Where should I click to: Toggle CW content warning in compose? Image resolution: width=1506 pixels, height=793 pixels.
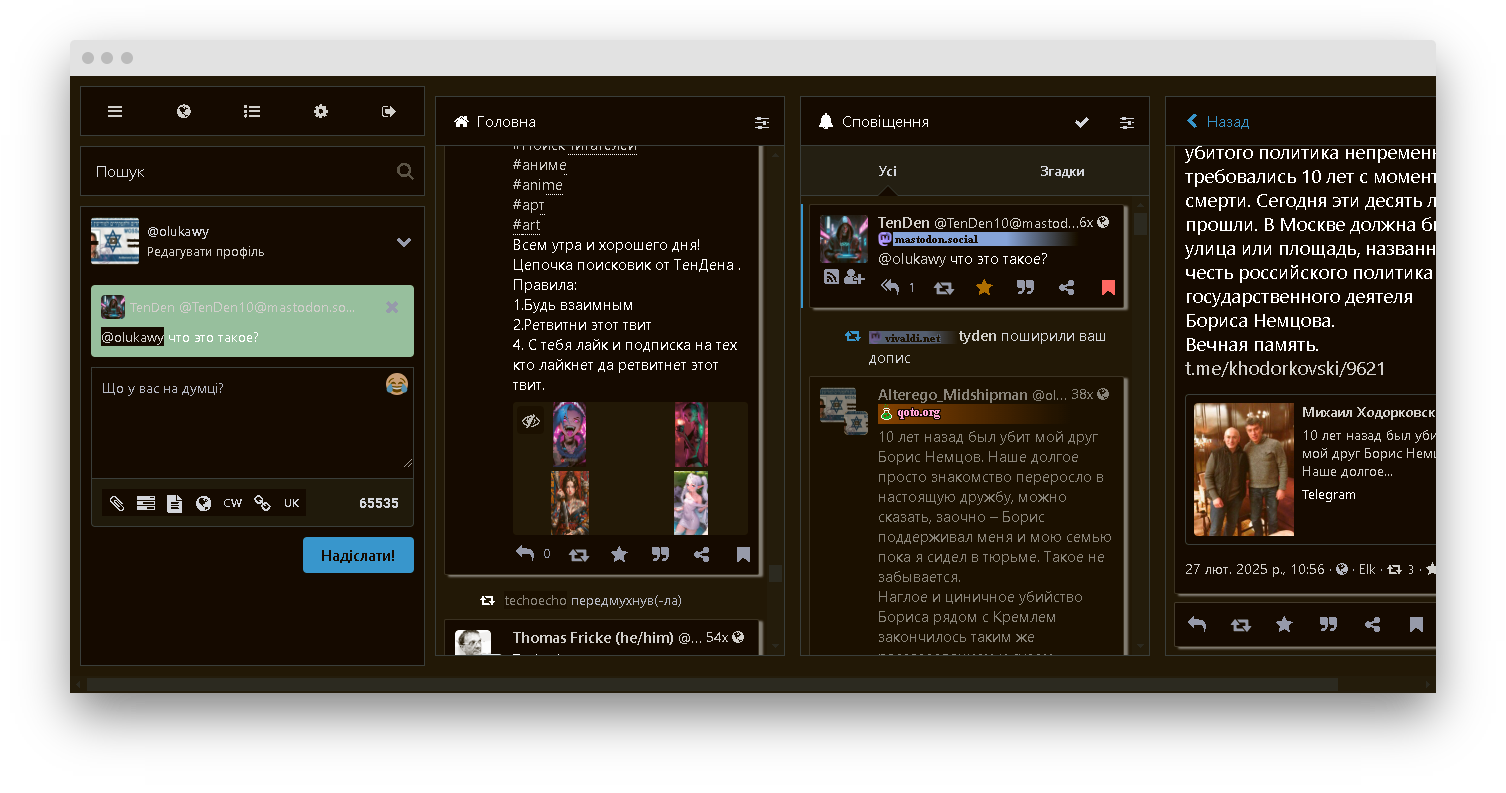[233, 503]
